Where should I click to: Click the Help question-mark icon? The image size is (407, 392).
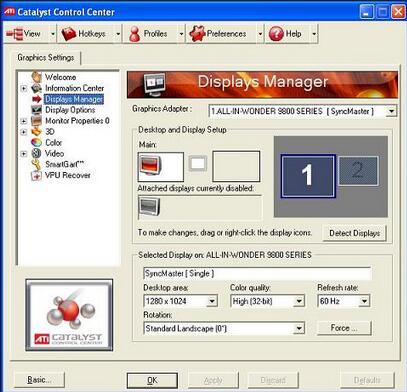(x=276, y=34)
